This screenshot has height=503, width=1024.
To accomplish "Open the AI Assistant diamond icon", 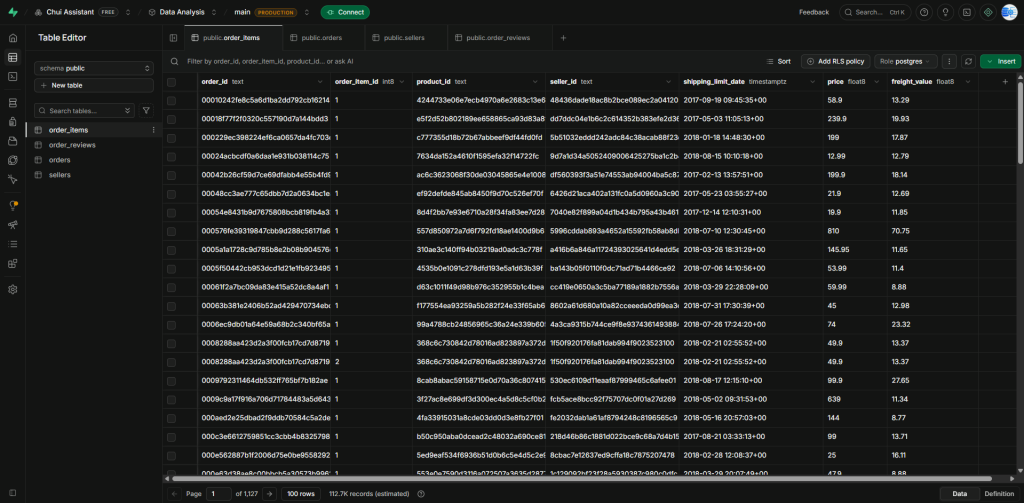I will (988, 12).
